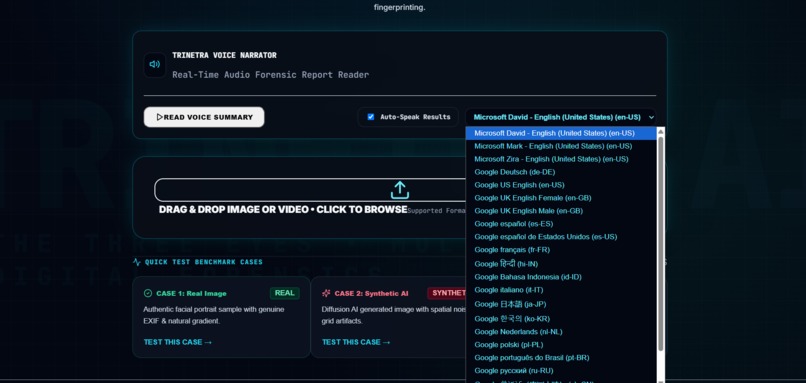Click the SYNTHETIC badge on Case 2
Viewport: 806px width, 383px height.
(x=447, y=293)
